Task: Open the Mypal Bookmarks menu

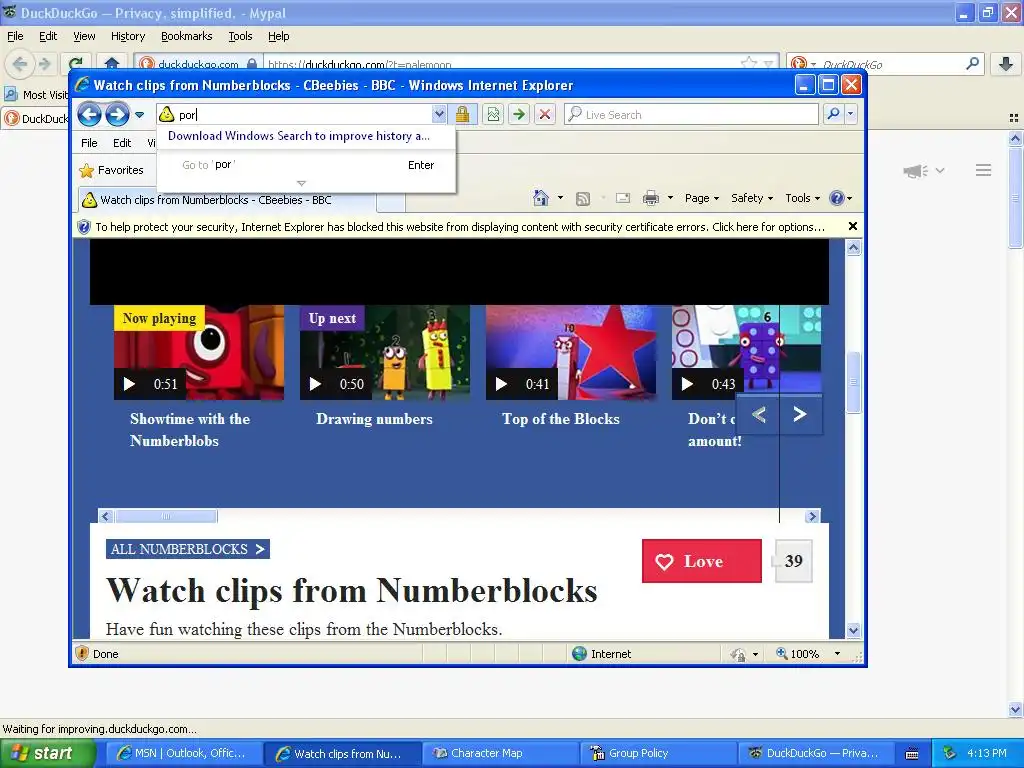Action: tap(187, 37)
